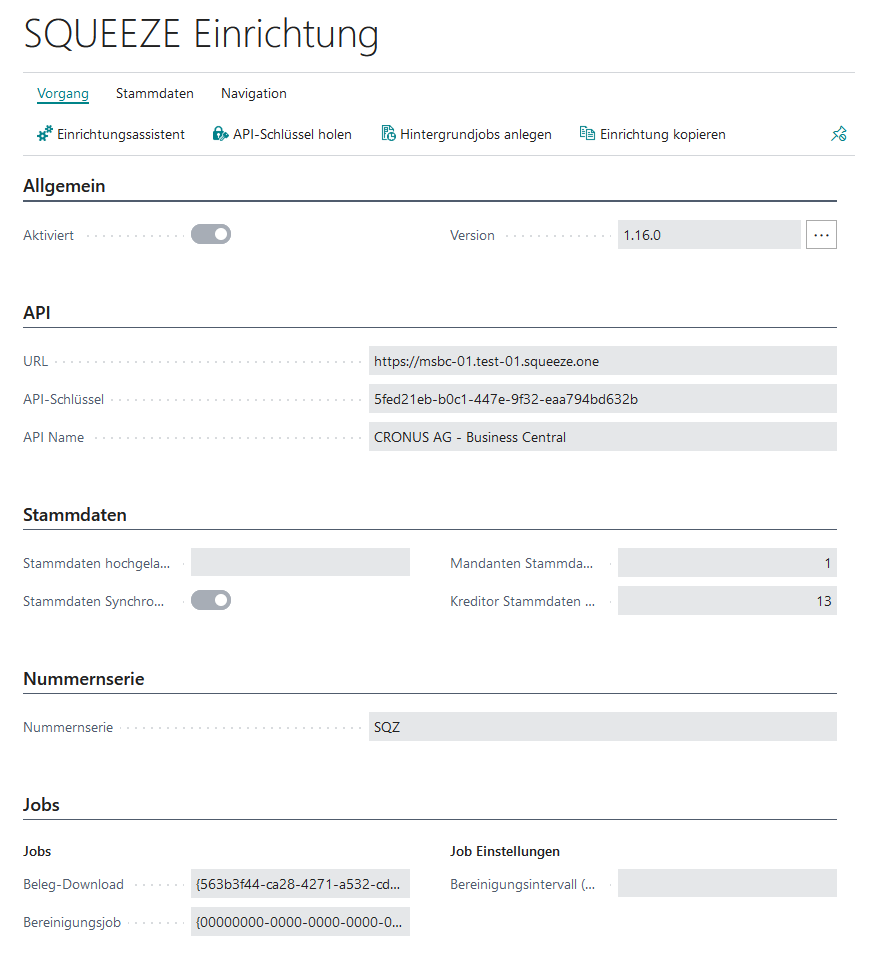Open the Navigation menu tab
Screen dimensions: 877x968
pos(254,94)
